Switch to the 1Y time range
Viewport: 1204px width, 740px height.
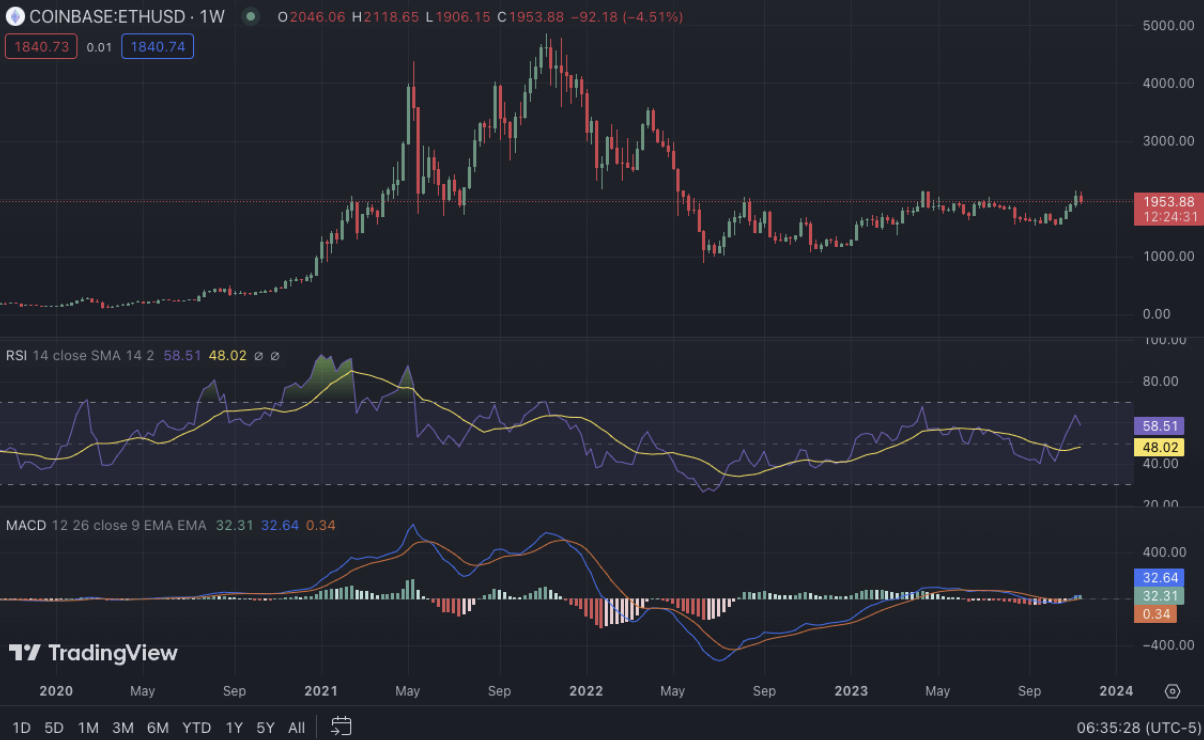click(x=234, y=727)
